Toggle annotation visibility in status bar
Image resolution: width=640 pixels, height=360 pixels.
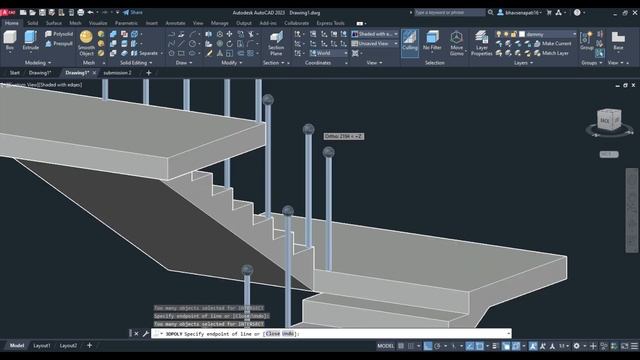click(533, 346)
